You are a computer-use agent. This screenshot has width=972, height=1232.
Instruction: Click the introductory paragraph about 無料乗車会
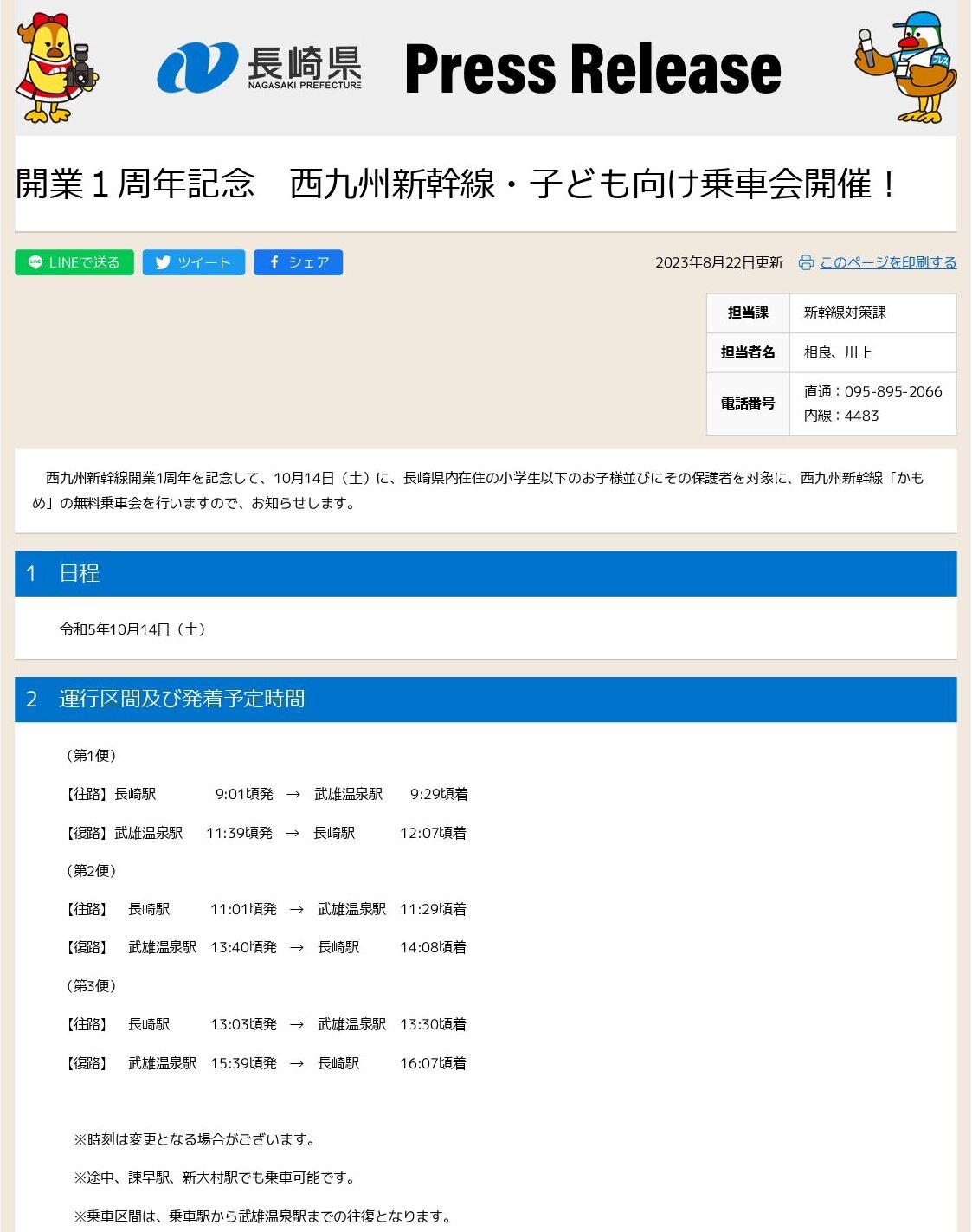(478, 490)
